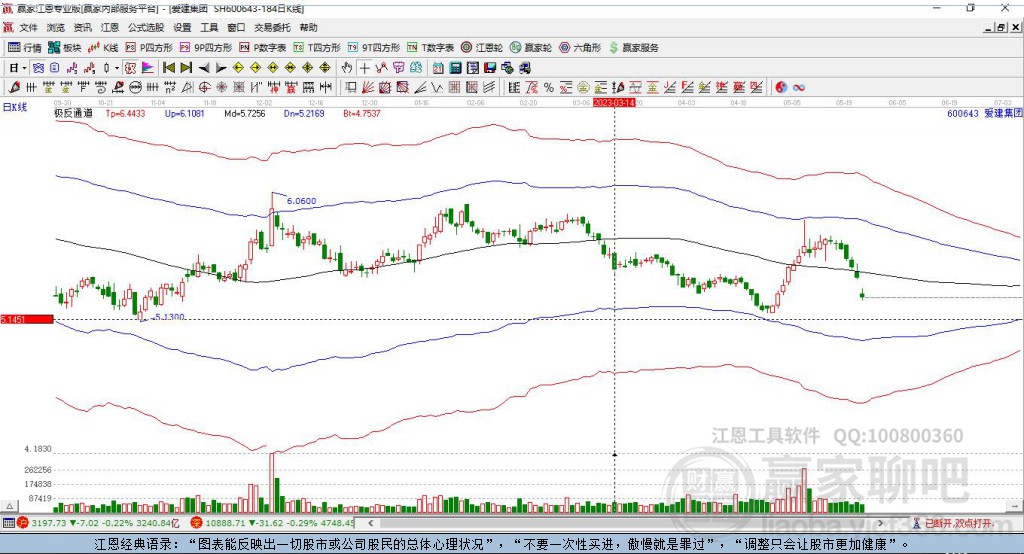Select the percent sign tool
Screen dimensions: 1024x554
(549, 87)
